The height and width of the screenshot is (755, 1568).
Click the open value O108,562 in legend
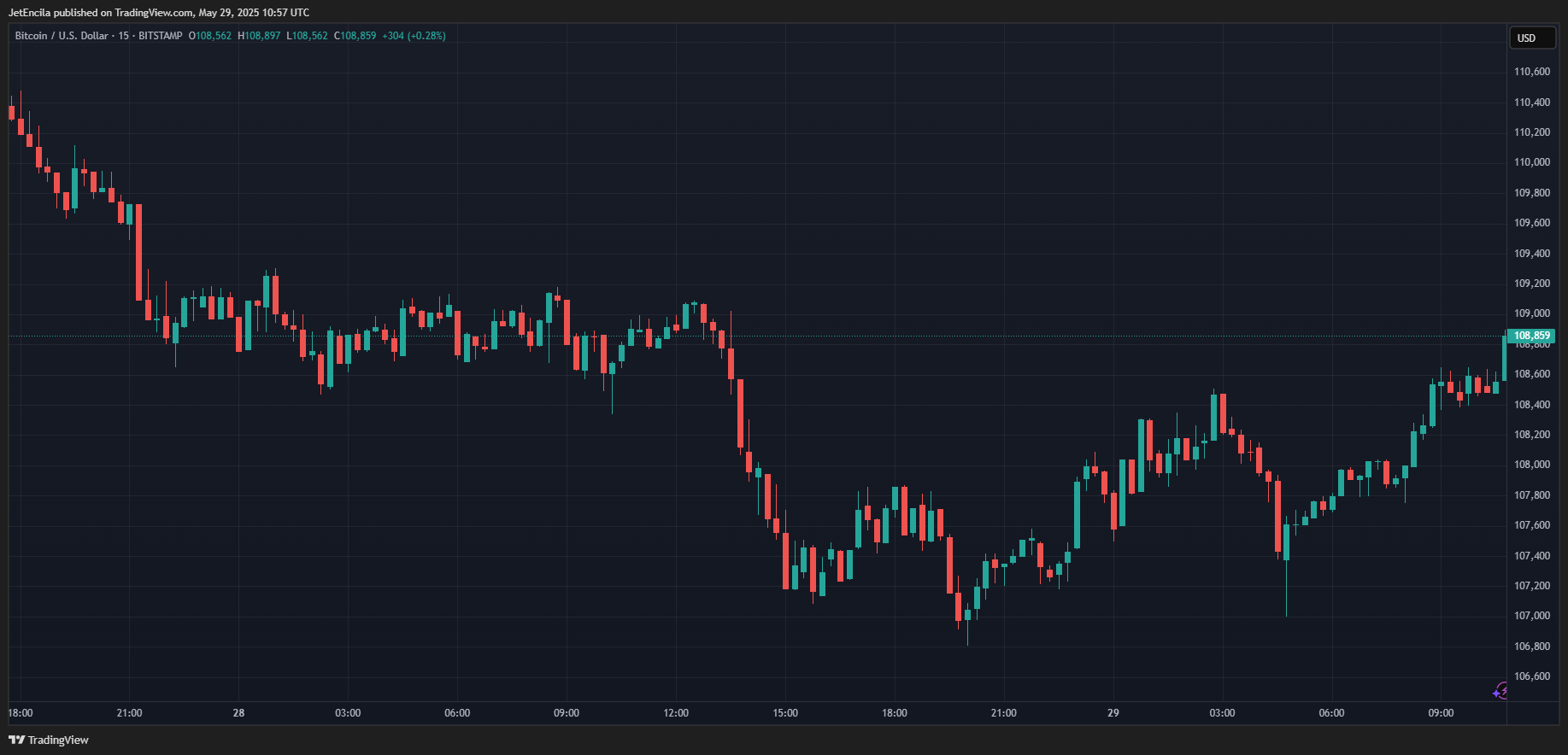click(x=210, y=36)
